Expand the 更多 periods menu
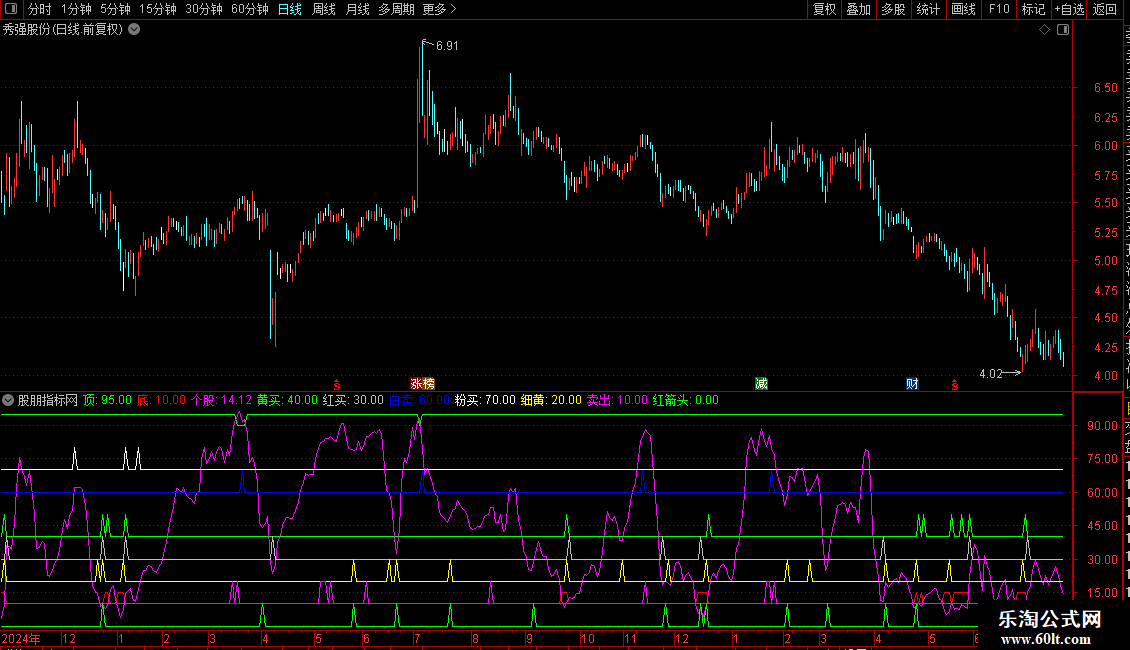Screen dimensions: 1130x650 click(x=439, y=9)
